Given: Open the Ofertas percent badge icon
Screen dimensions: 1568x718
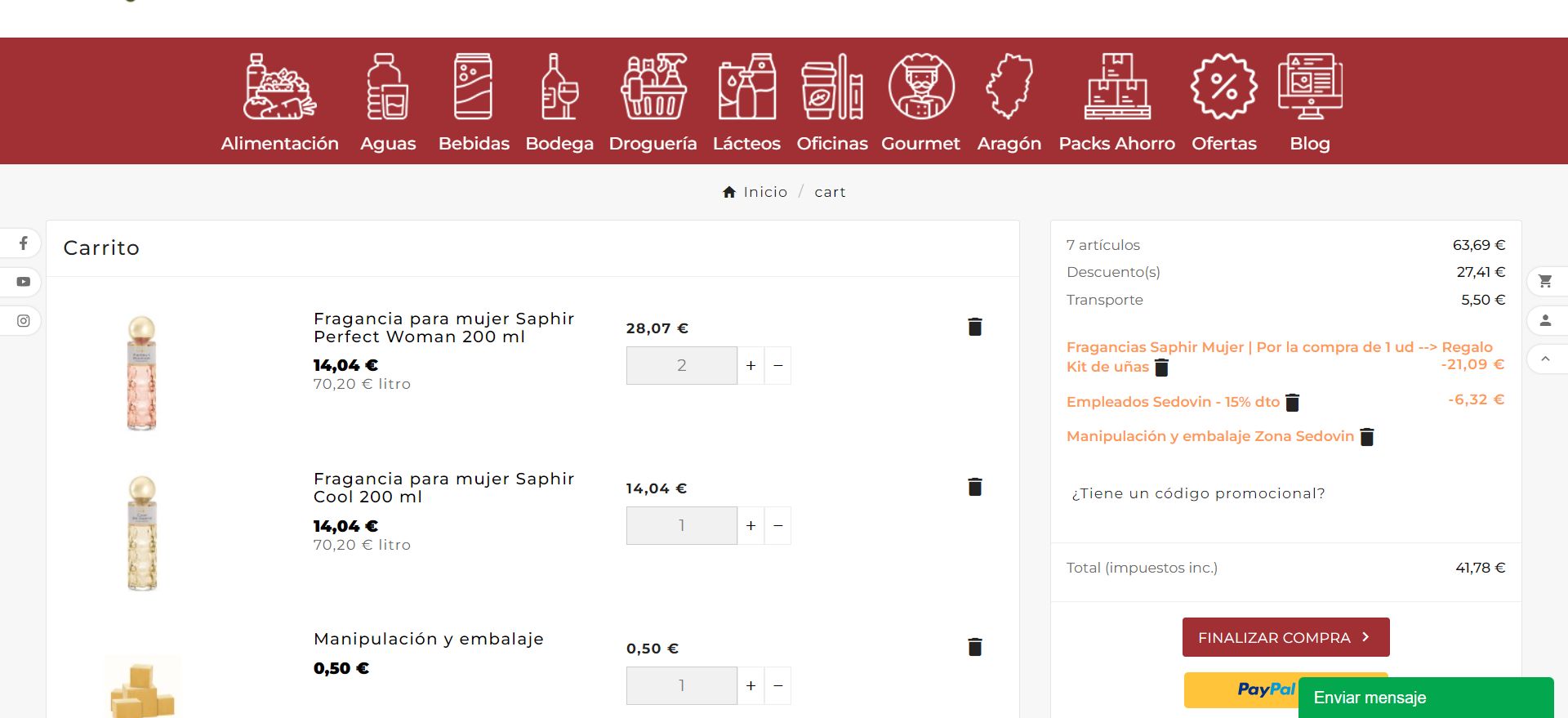Looking at the screenshot, I should coord(1224,87).
